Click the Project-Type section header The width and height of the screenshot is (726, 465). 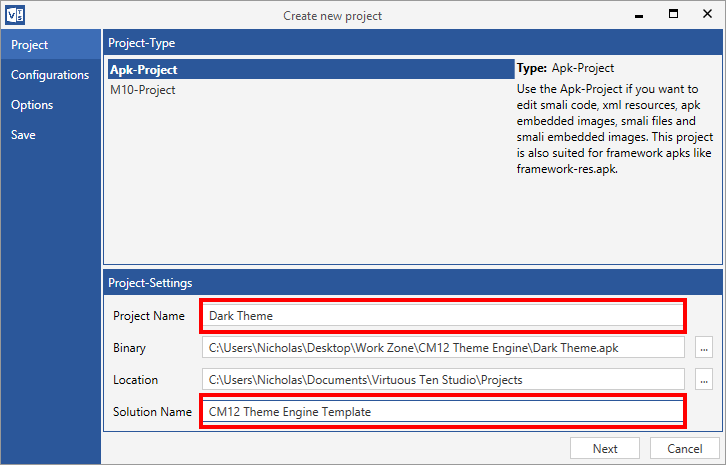point(413,43)
